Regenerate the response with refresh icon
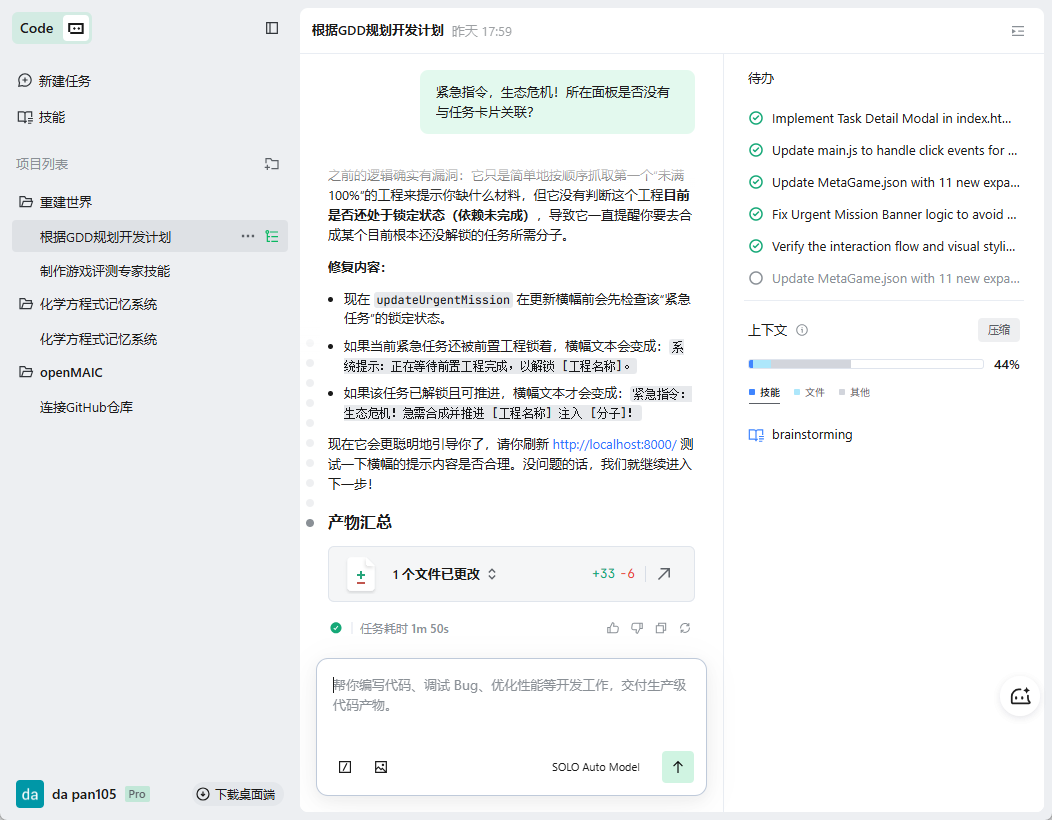This screenshot has height=820, width=1052. tap(685, 628)
